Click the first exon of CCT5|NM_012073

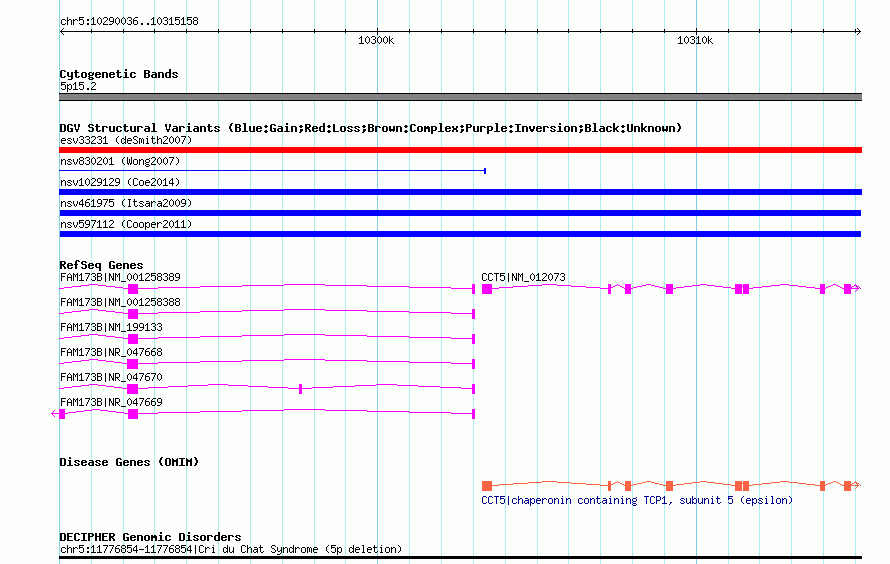[x=487, y=289]
